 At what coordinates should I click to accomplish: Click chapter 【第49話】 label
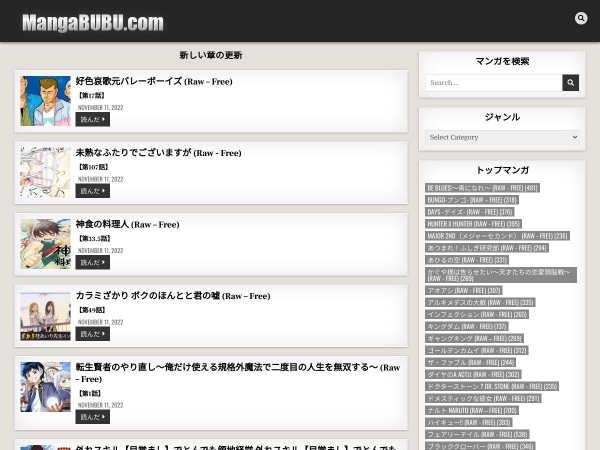click(92, 310)
